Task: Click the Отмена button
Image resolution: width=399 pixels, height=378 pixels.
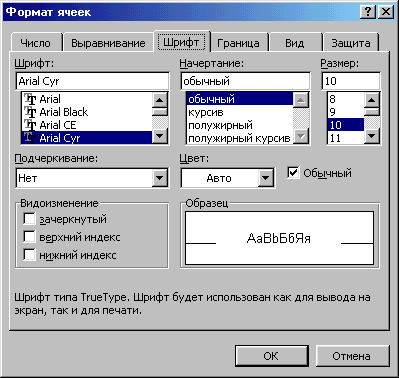Action: [352, 356]
